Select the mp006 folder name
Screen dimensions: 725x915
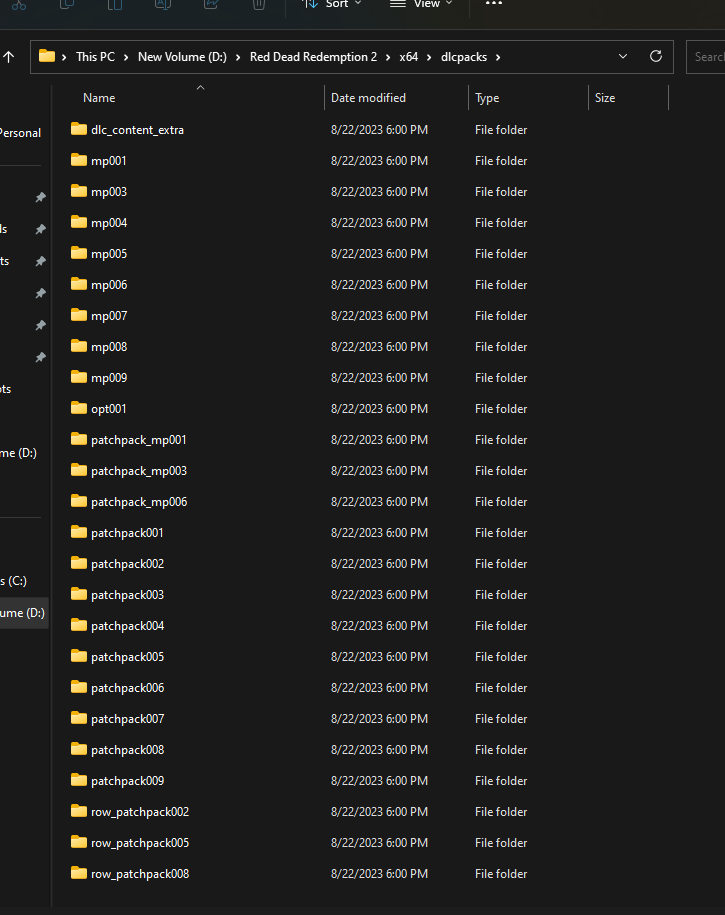109,284
